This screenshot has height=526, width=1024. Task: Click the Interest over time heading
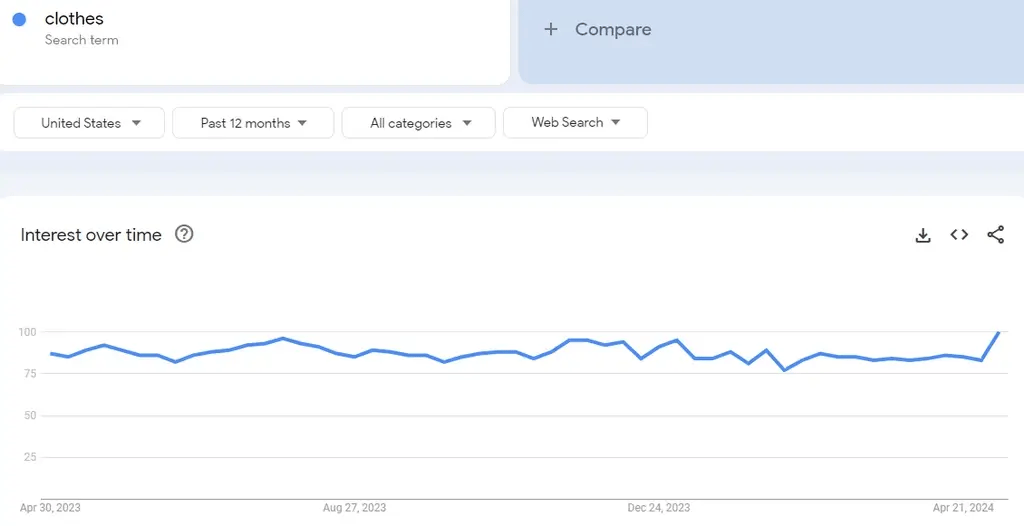[x=91, y=235]
